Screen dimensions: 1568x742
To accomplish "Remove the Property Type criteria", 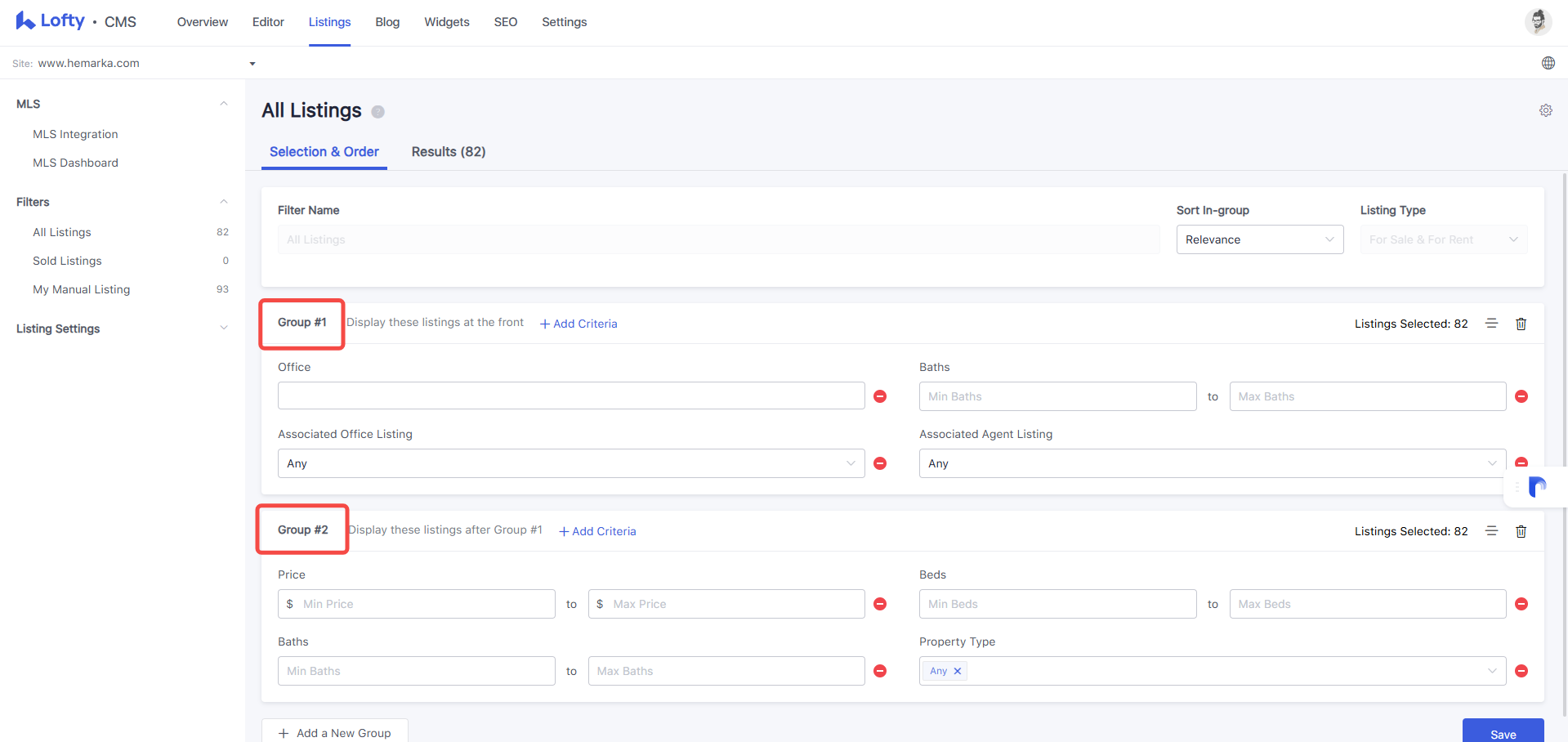I will [1521, 671].
